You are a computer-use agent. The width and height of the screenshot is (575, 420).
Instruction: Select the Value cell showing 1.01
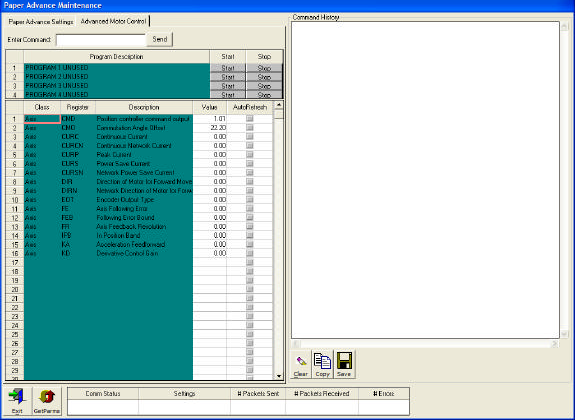click(210, 119)
